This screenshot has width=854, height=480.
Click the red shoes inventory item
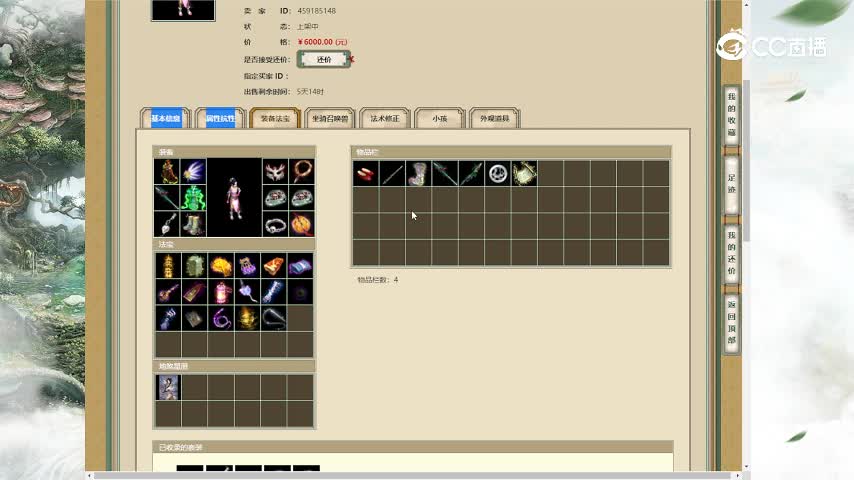(365, 174)
